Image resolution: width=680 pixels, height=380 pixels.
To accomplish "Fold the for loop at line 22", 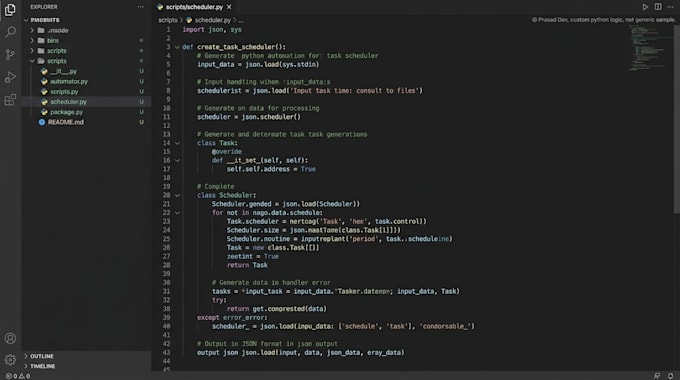I will (x=177, y=213).
